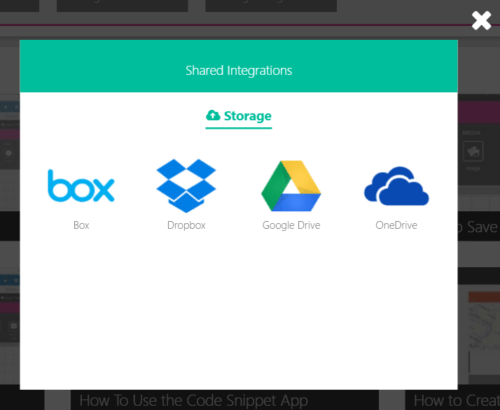Image resolution: width=500 pixels, height=410 pixels.
Task: Click the 'Dropbox' text label
Action: click(186, 226)
